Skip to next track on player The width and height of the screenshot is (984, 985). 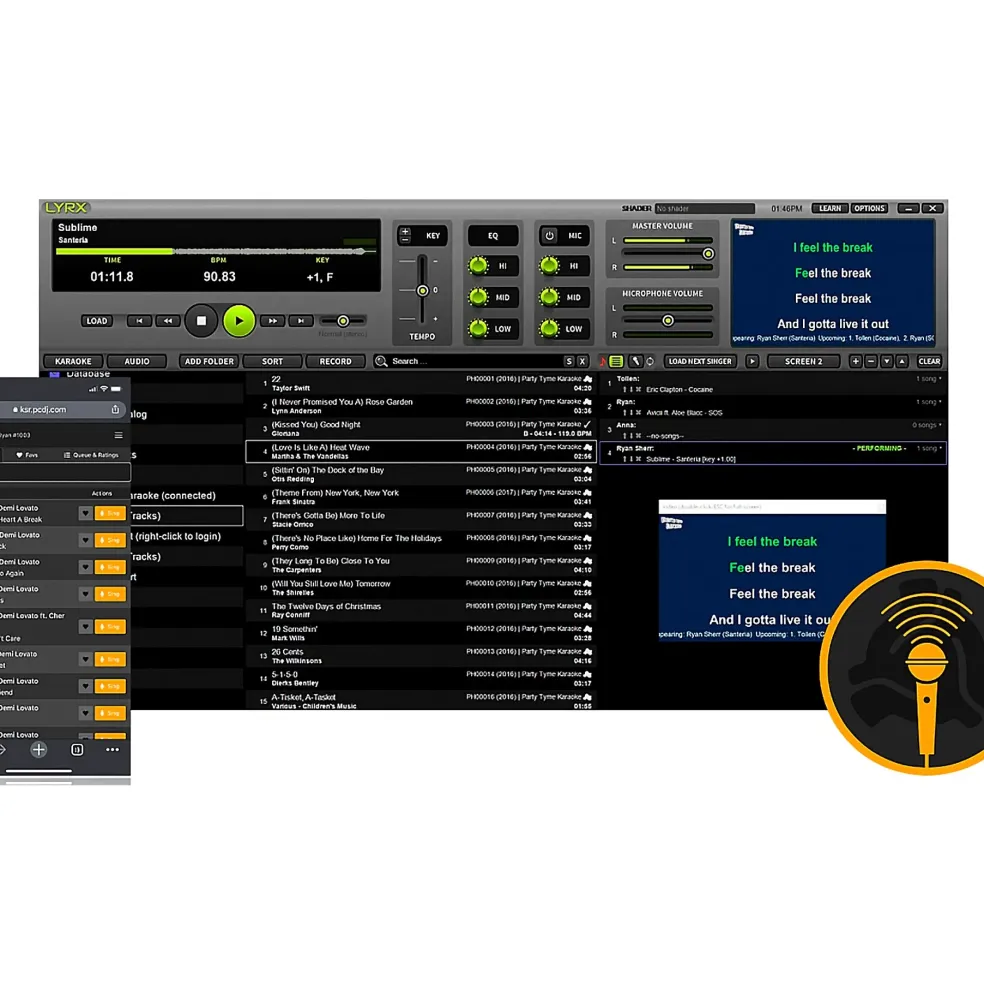301,321
